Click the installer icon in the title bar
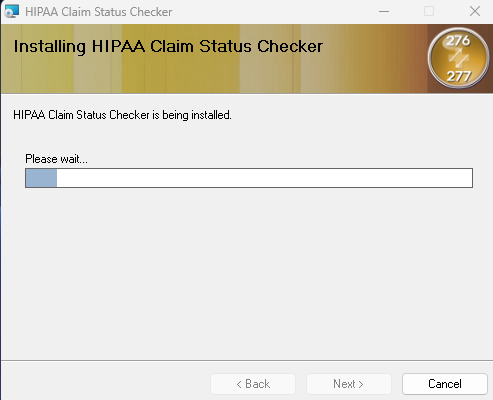 (11, 11)
